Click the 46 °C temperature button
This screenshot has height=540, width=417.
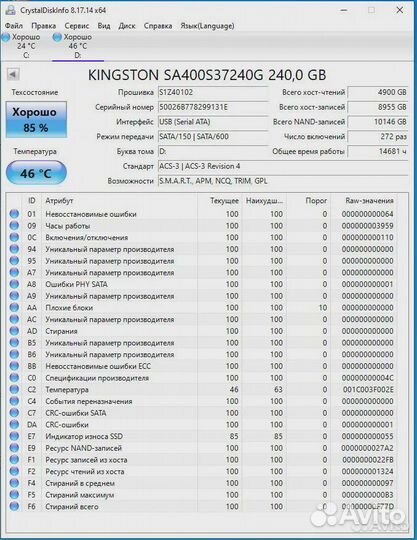click(x=36, y=173)
